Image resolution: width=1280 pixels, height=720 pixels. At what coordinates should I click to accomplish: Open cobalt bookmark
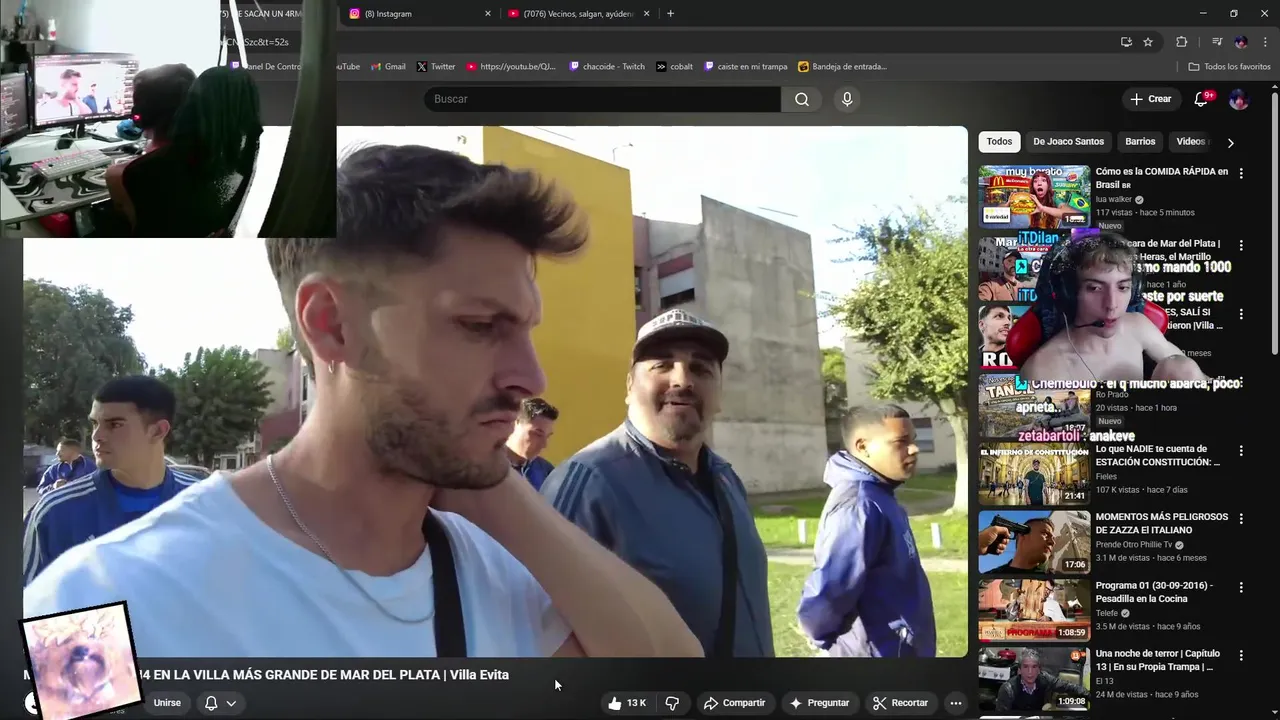point(675,66)
